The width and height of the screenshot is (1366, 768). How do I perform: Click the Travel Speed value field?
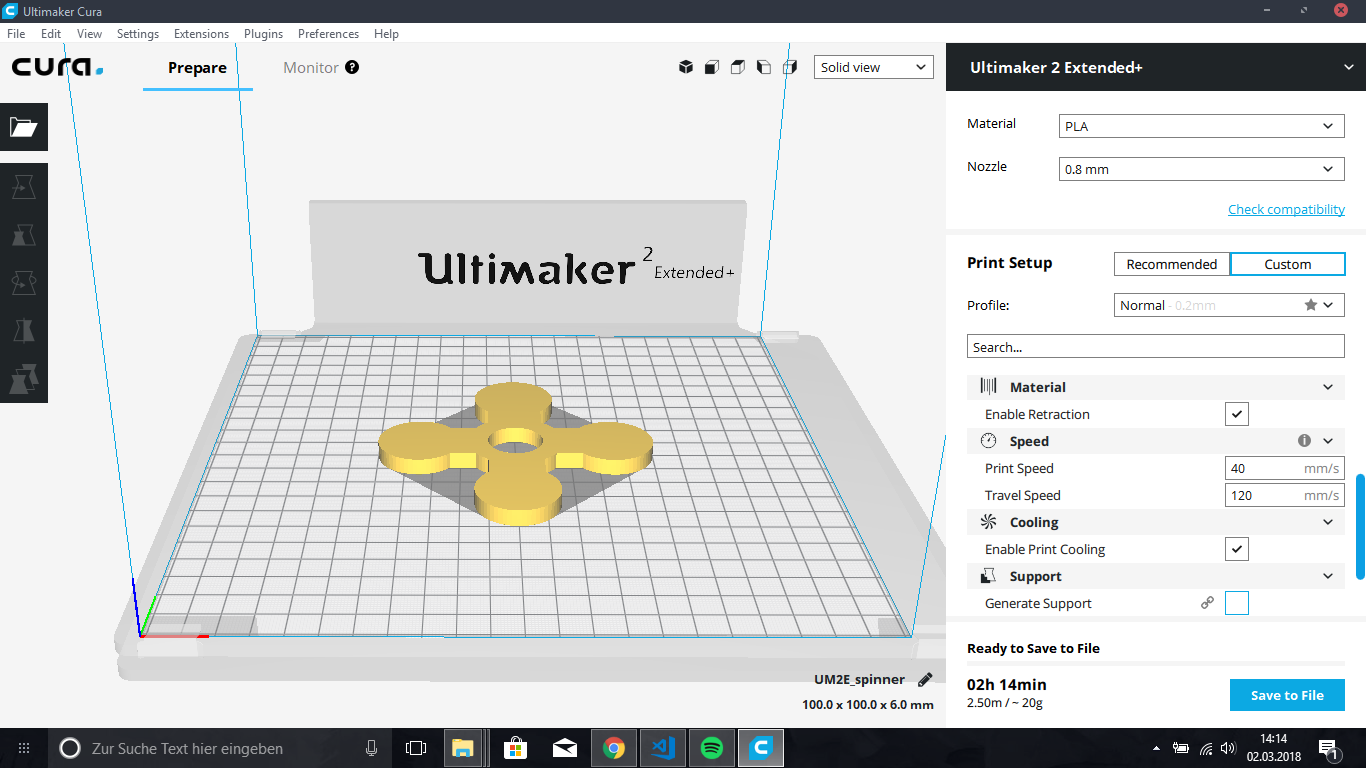coord(1285,495)
